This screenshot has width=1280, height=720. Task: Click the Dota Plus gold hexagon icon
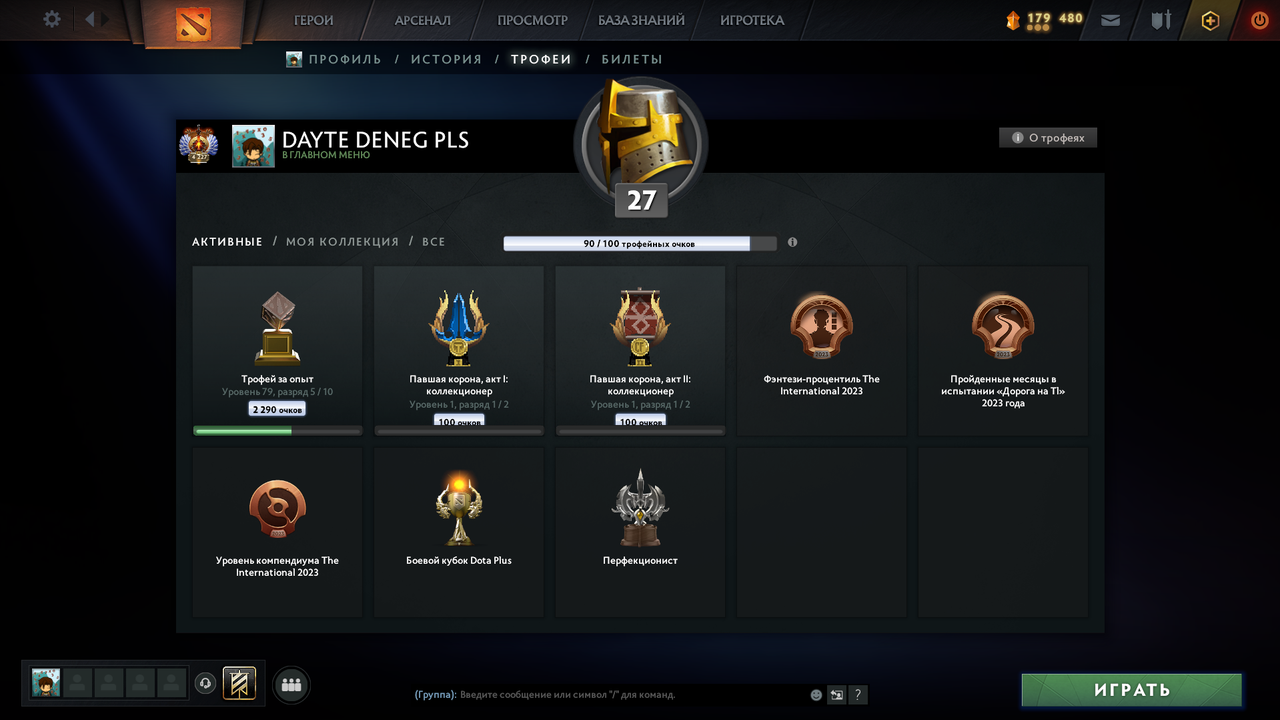pos(1210,20)
